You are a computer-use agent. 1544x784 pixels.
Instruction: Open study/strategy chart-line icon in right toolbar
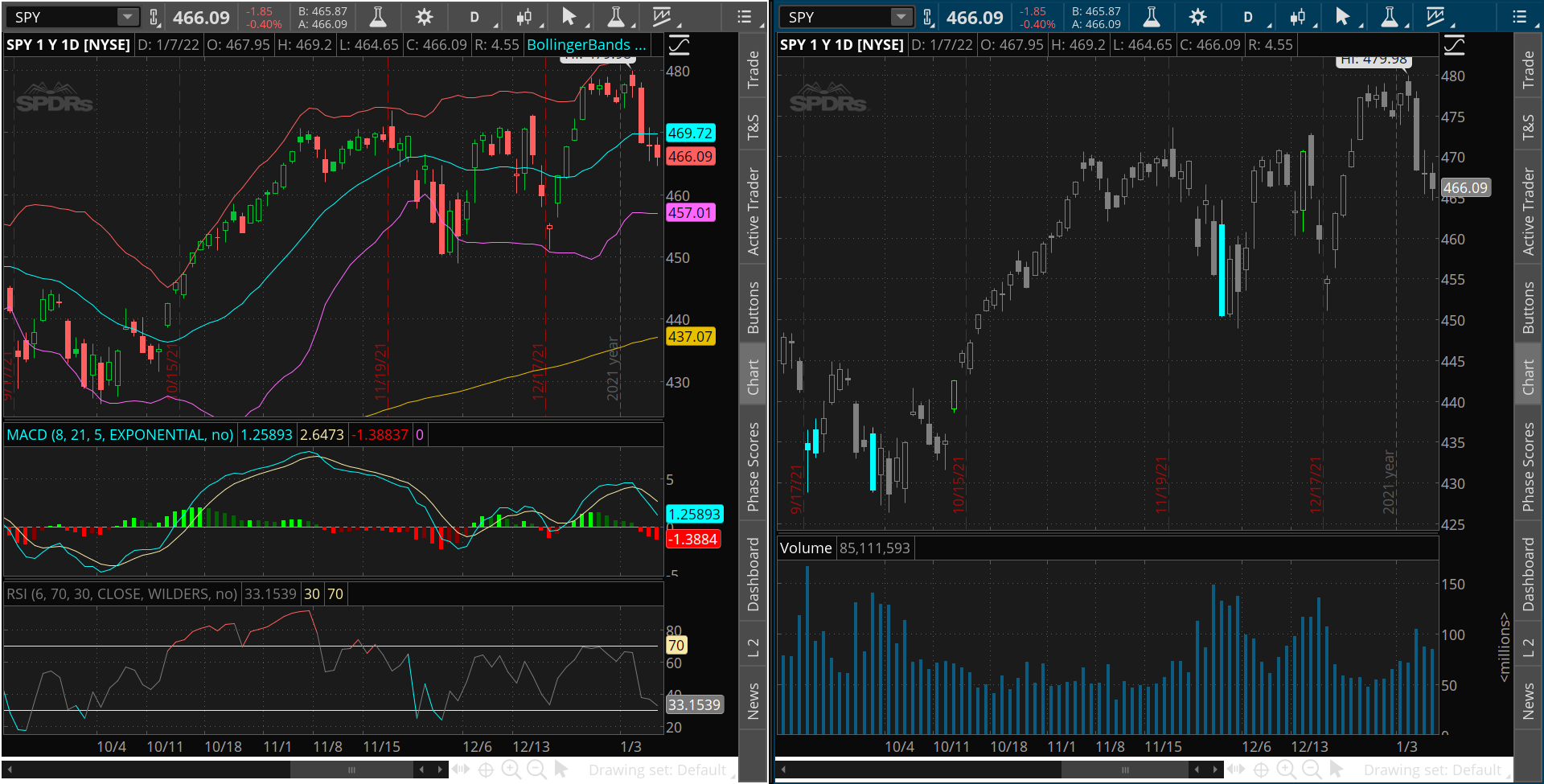point(1435,17)
